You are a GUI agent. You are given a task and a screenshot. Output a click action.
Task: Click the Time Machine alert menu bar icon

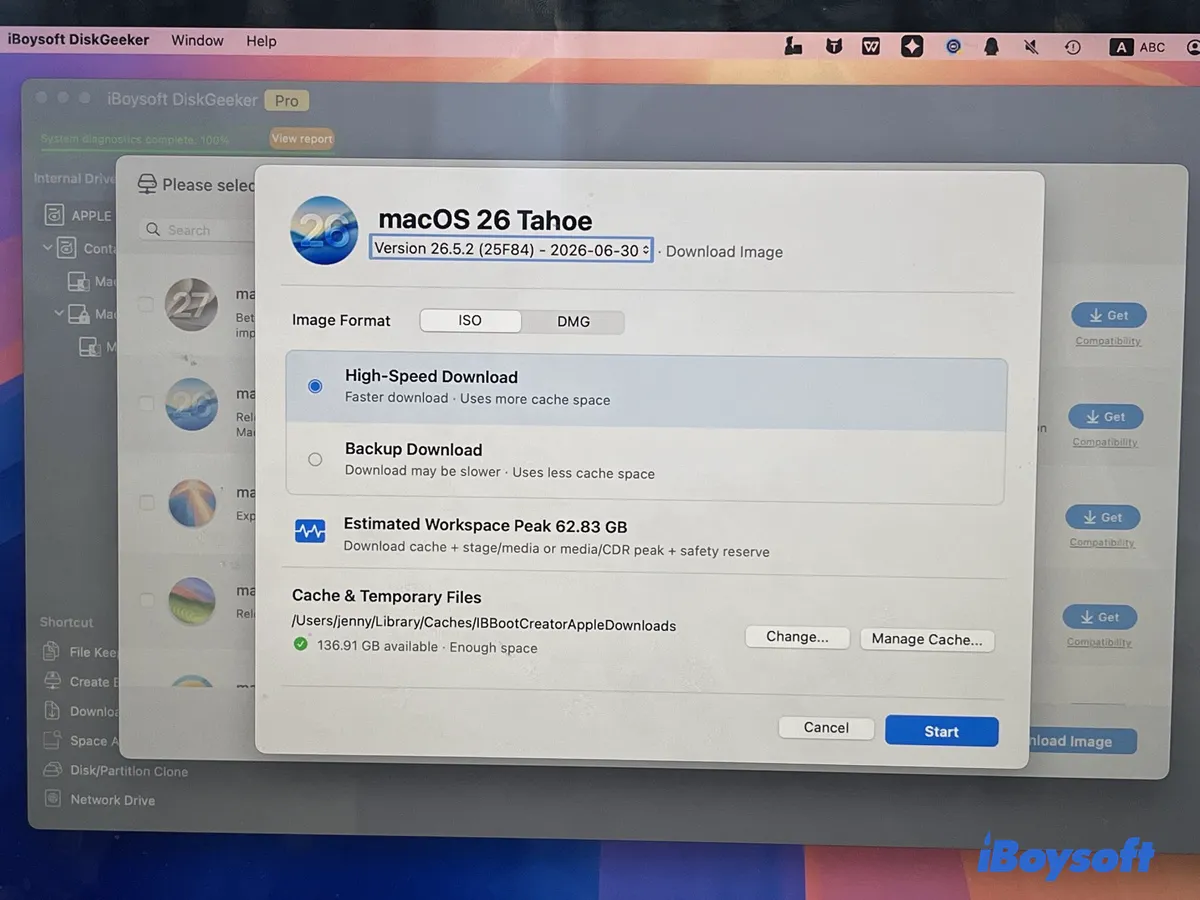point(1072,47)
